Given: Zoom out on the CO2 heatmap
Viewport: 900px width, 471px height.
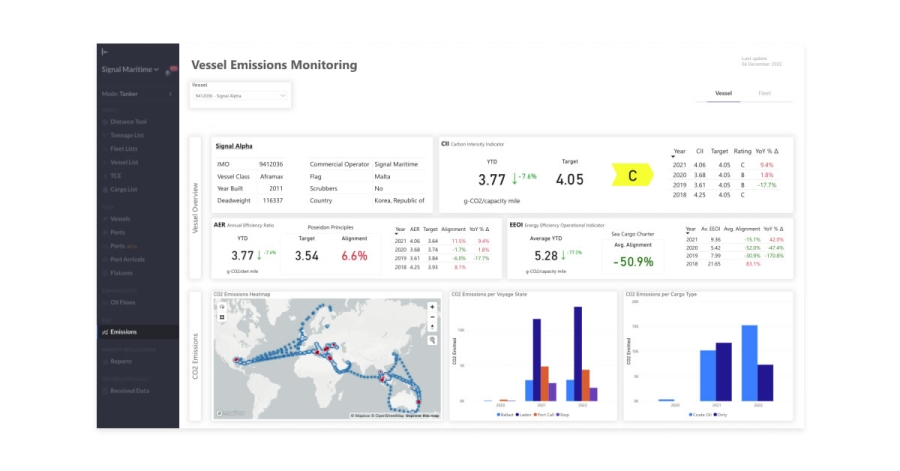Looking at the screenshot, I should pyautogui.click(x=432, y=316).
